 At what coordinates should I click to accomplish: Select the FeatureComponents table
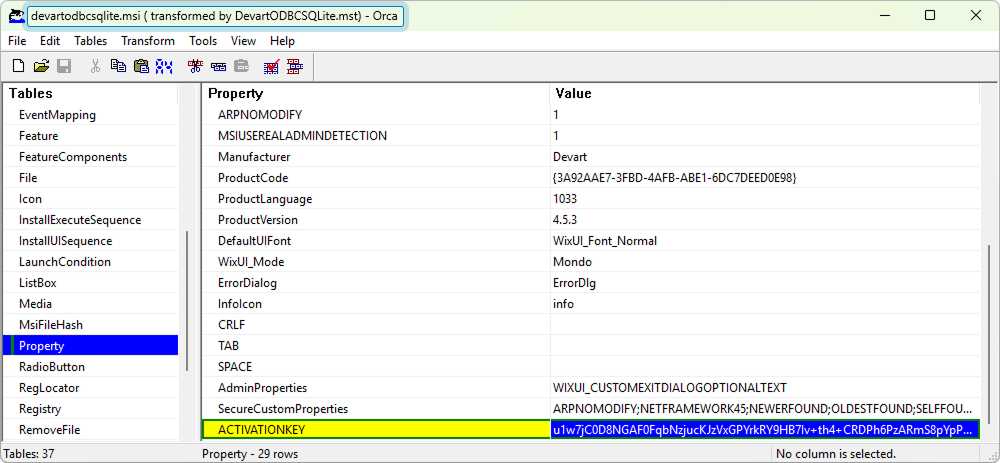[73, 157]
